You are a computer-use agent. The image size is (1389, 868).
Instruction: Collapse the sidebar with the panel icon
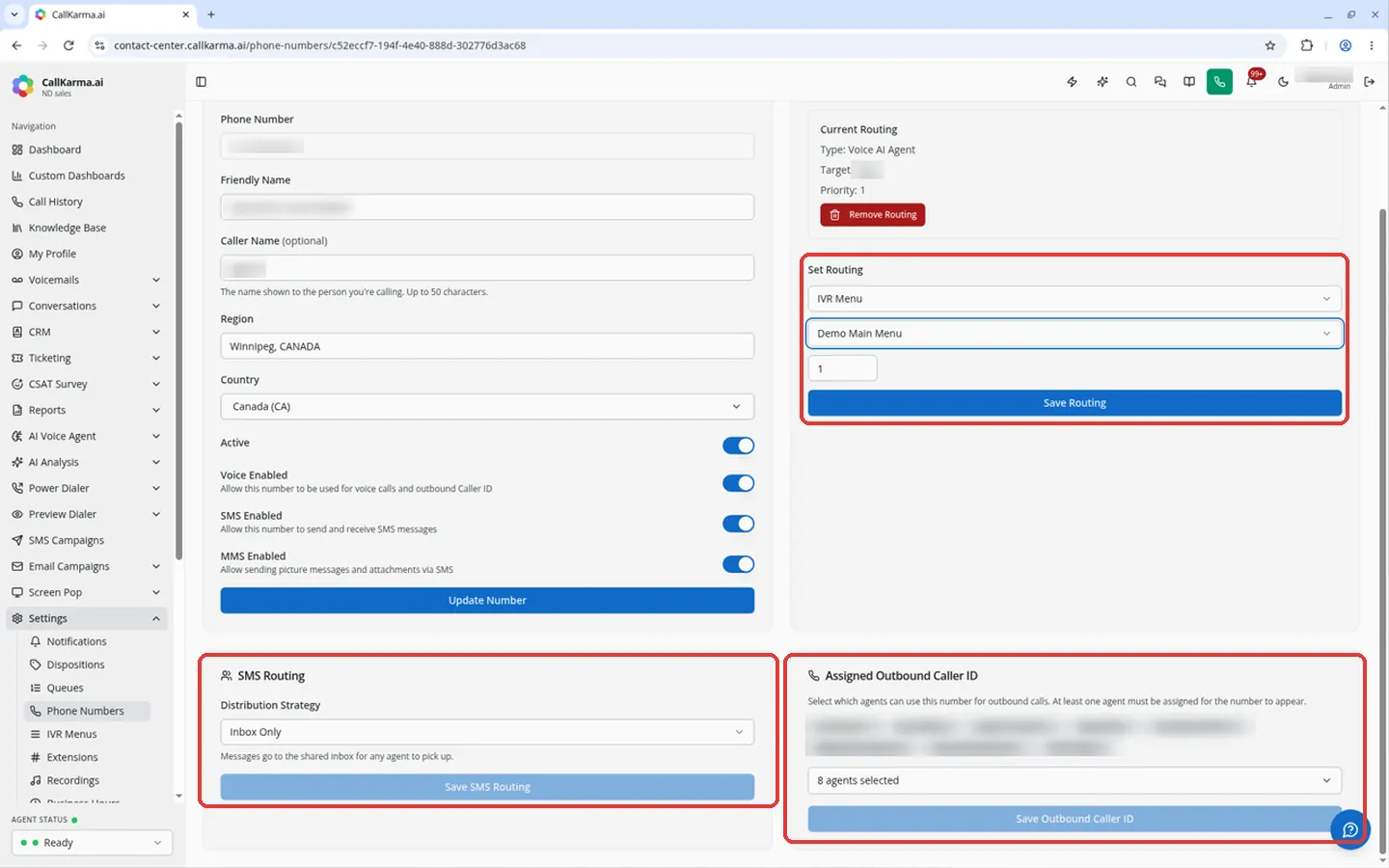[201, 82]
